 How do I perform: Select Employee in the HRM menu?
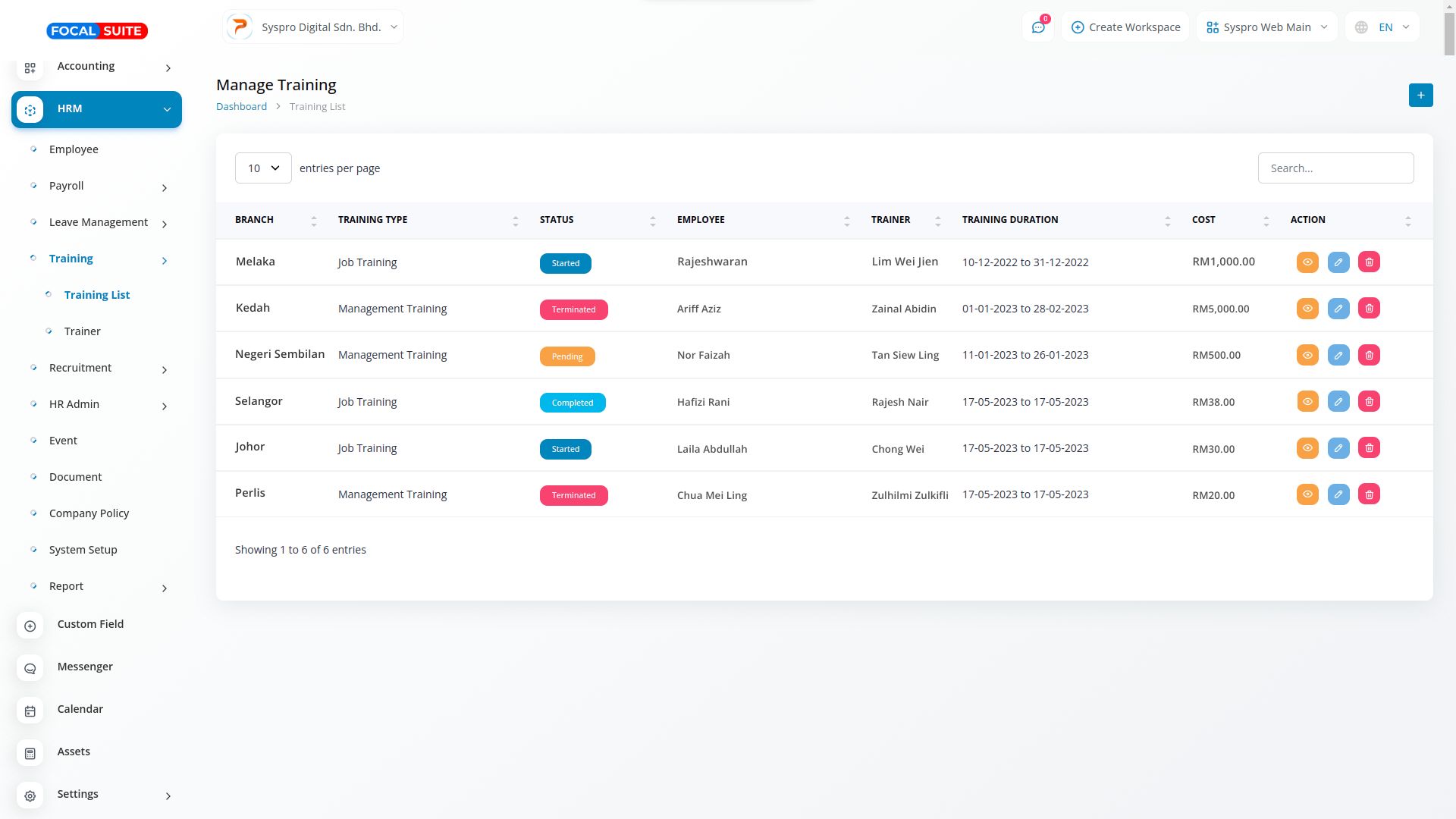[x=74, y=149]
